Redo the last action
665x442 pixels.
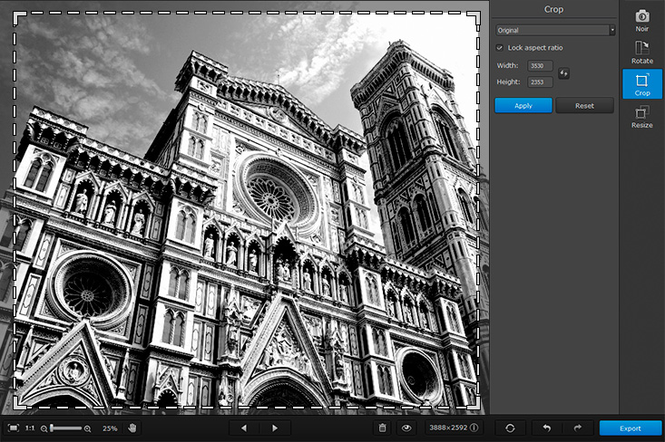coord(578,428)
